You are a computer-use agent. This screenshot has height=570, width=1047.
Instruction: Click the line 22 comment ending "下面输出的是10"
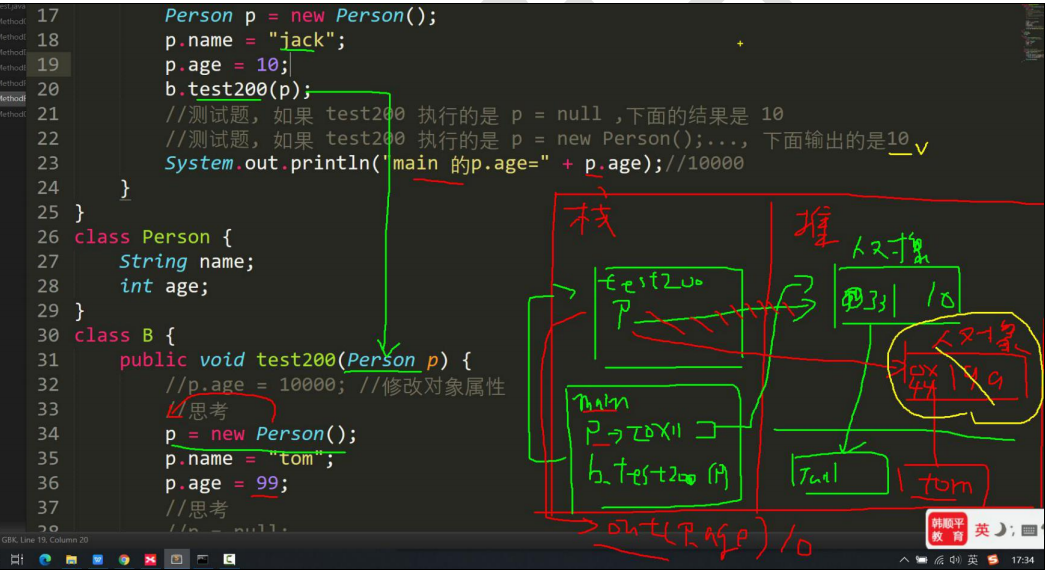pyautogui.click(x=537, y=139)
